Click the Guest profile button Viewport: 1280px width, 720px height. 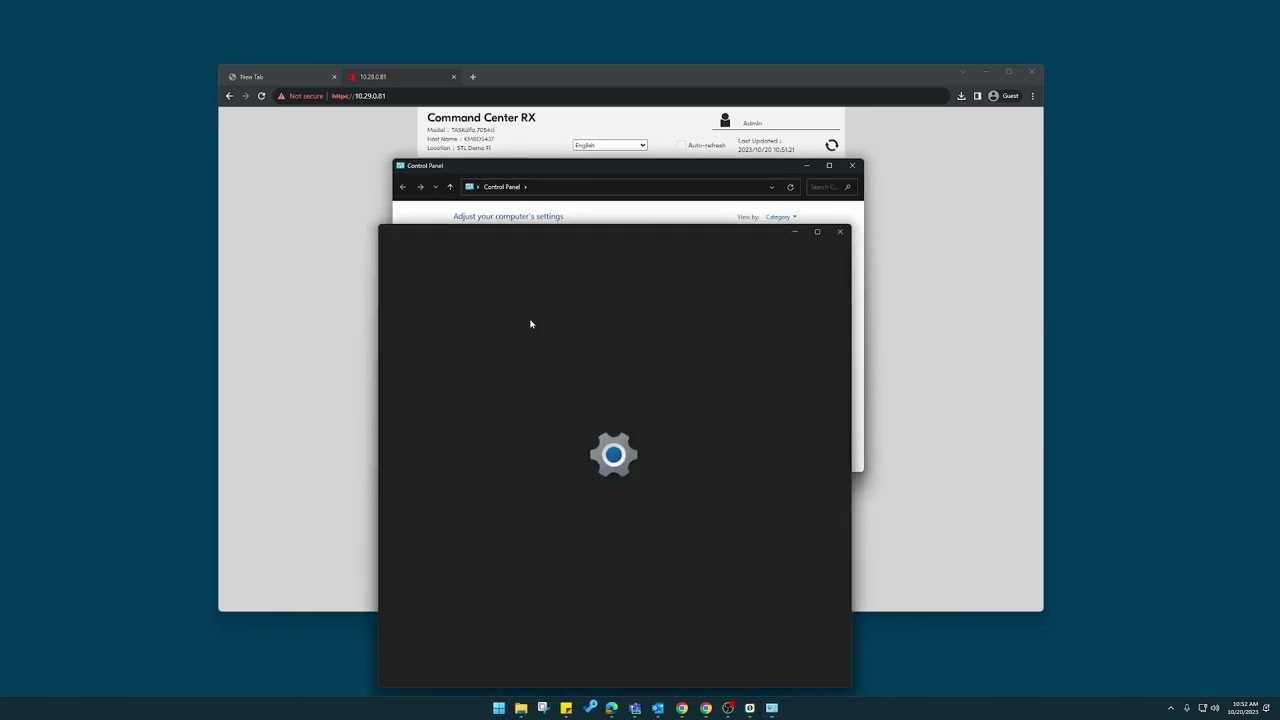(x=1003, y=96)
